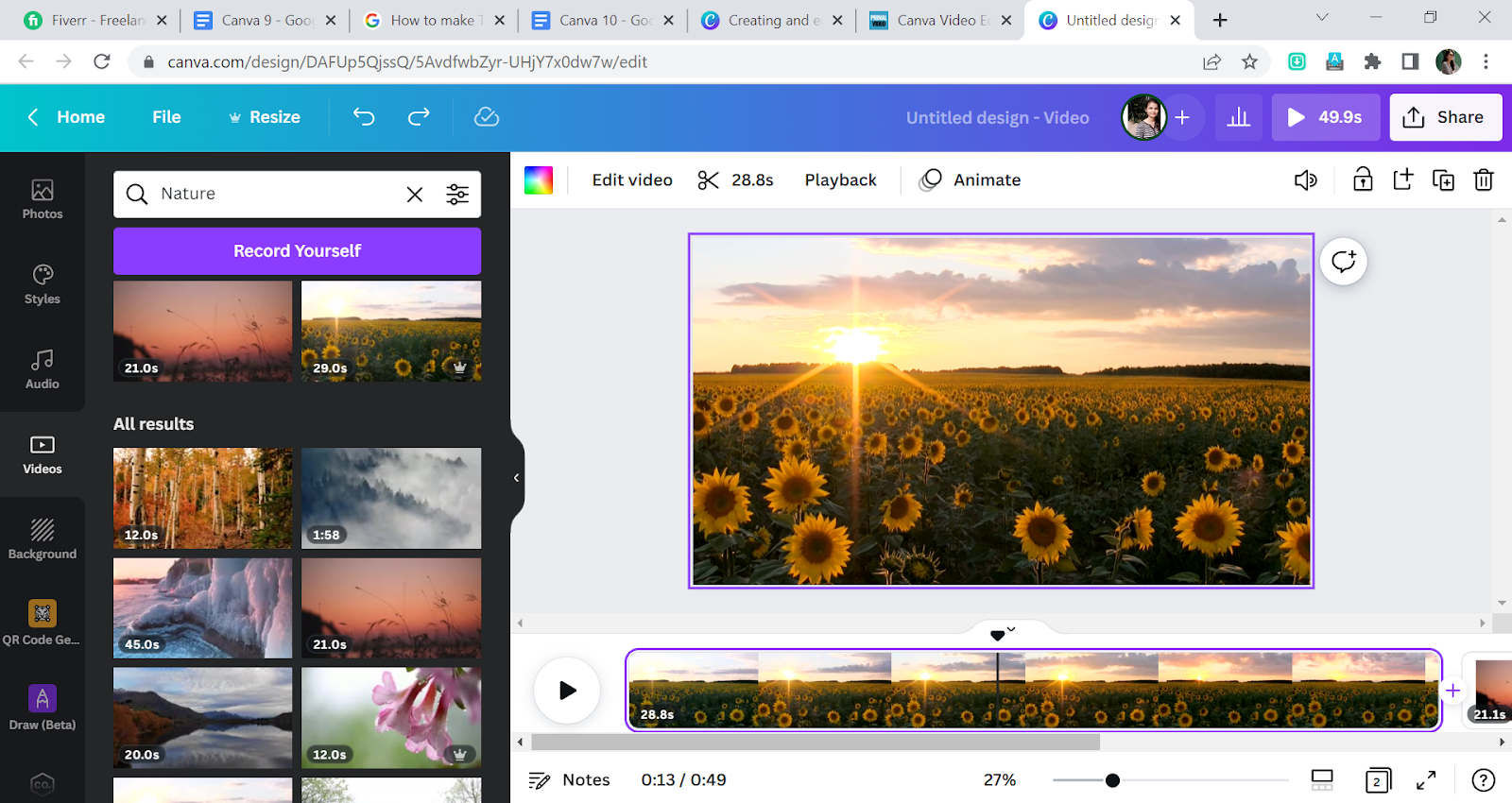The height and width of the screenshot is (803, 1512).
Task: Go back to Home
Action: coord(66,117)
